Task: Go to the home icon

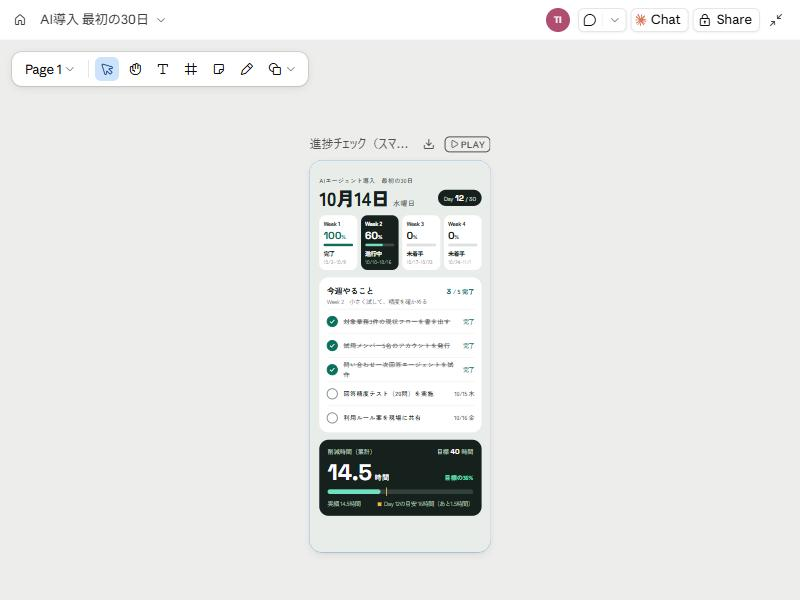Action: point(20,20)
